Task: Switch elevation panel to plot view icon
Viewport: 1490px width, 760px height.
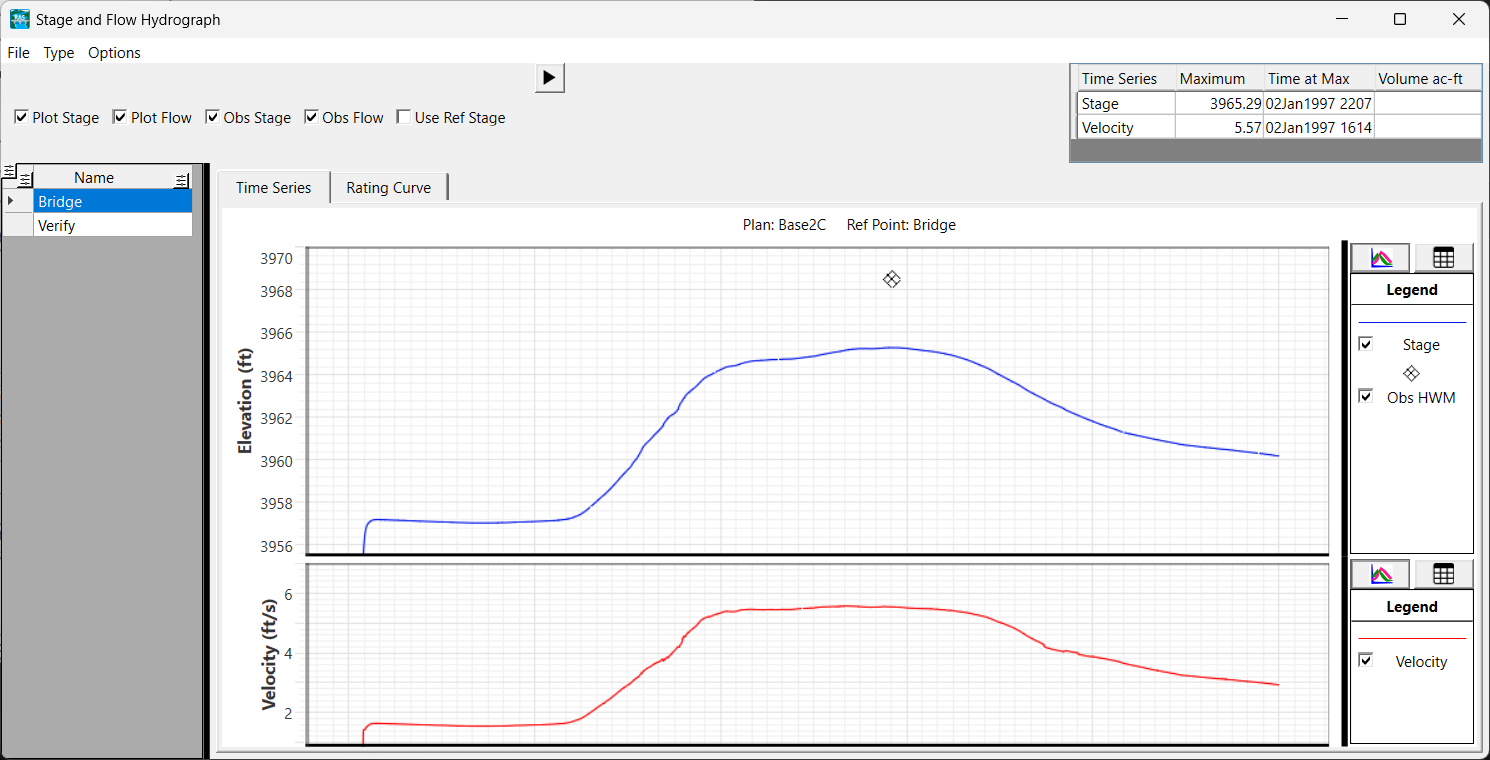Action: (1380, 258)
